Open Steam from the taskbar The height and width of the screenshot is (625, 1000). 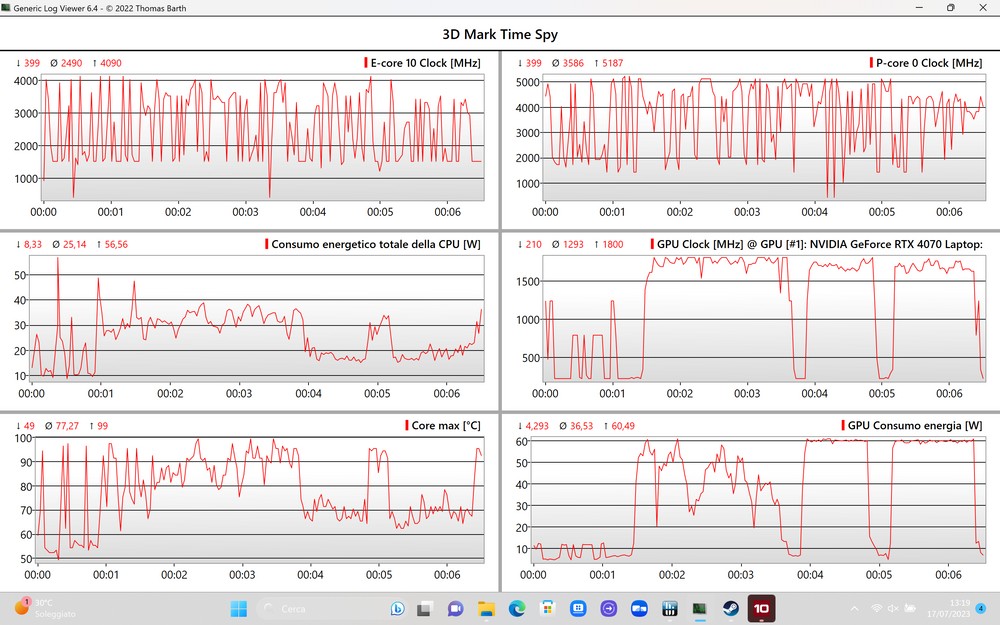[x=730, y=609]
